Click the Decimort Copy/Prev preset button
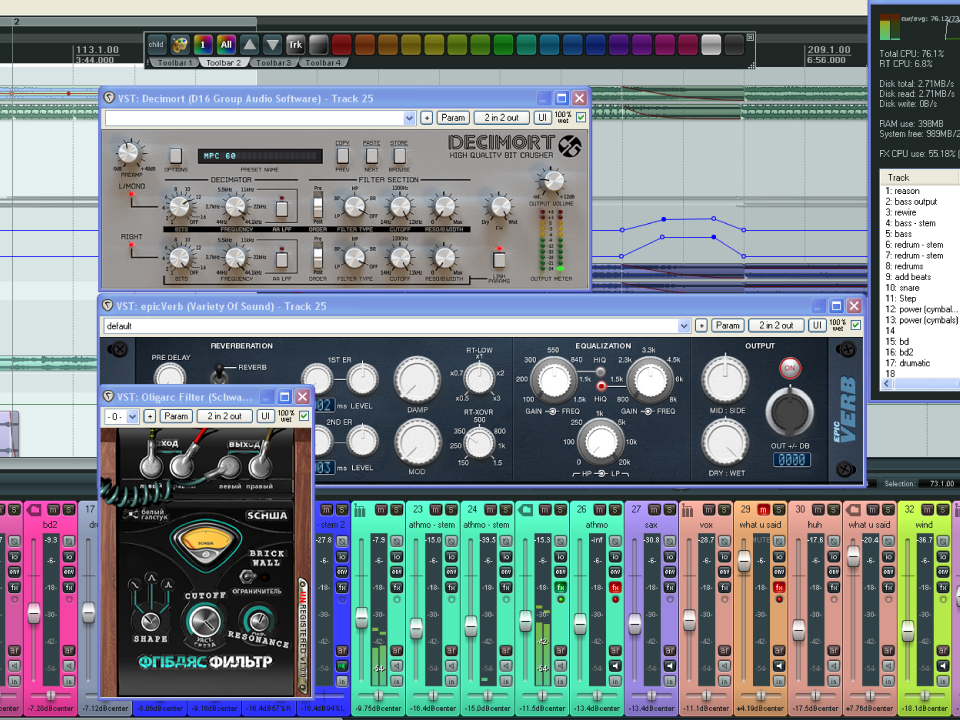The image size is (960, 720). (343, 156)
